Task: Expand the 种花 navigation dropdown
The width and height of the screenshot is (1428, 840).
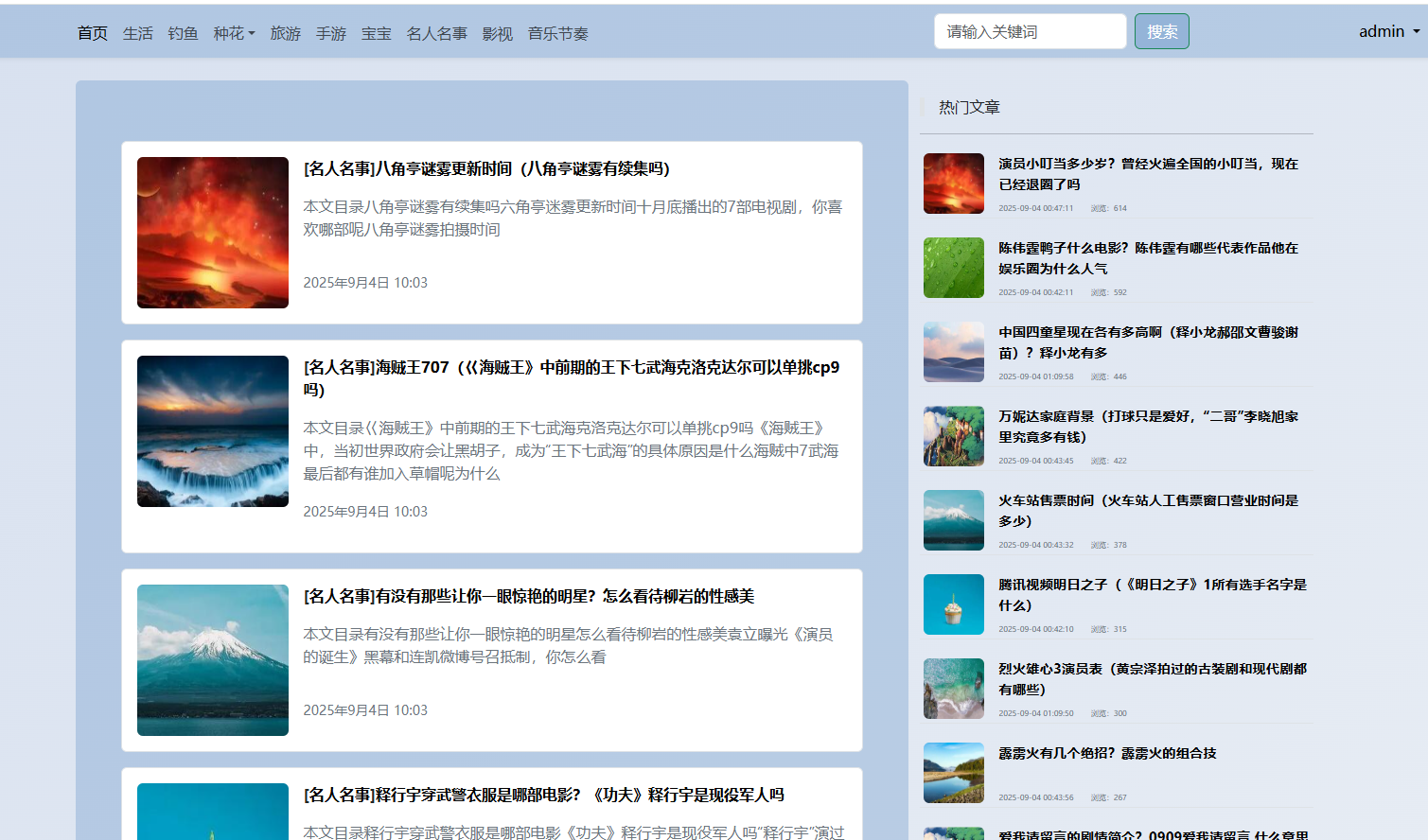Action: coord(233,32)
